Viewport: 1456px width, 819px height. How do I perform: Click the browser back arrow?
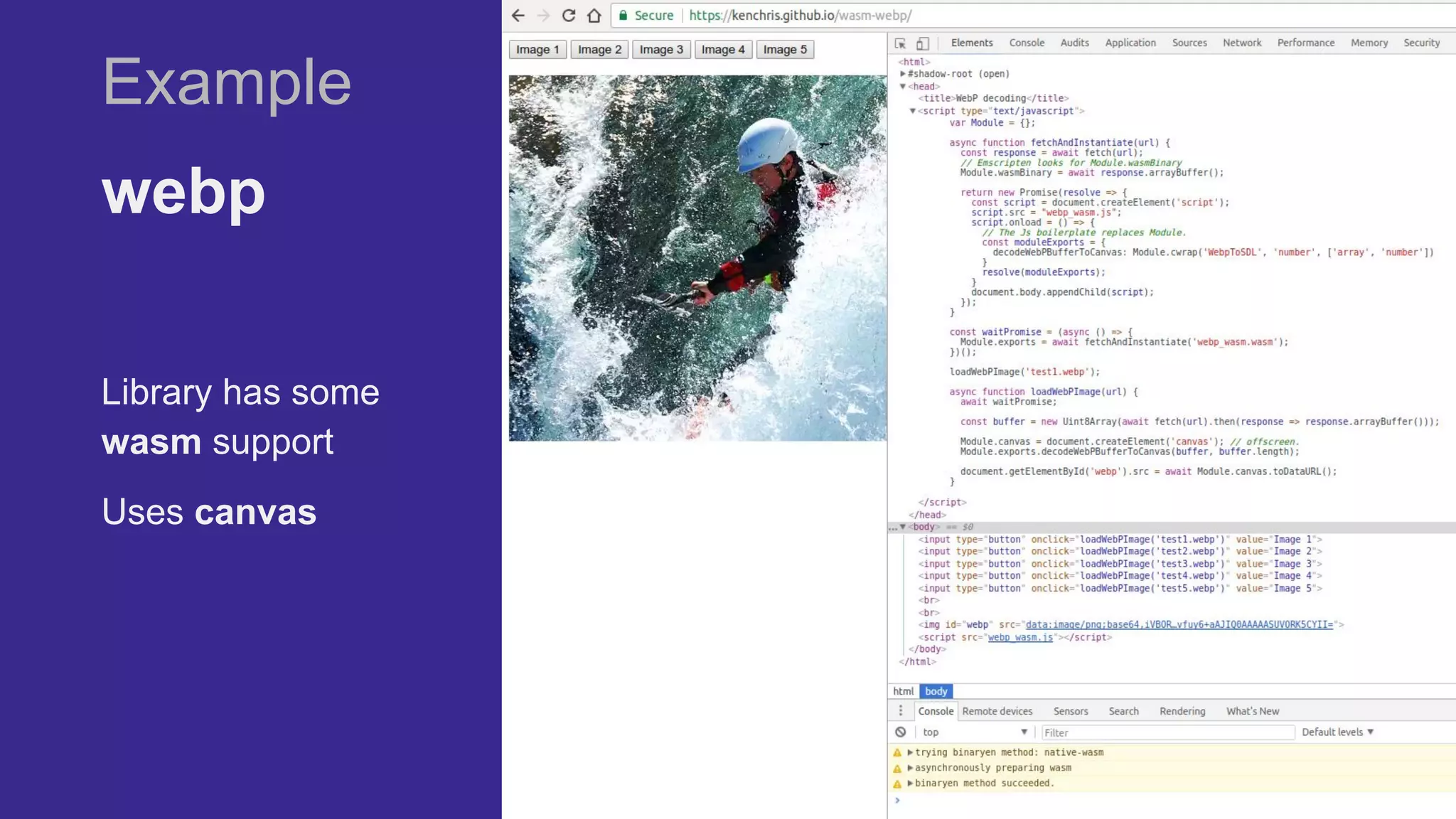[518, 16]
